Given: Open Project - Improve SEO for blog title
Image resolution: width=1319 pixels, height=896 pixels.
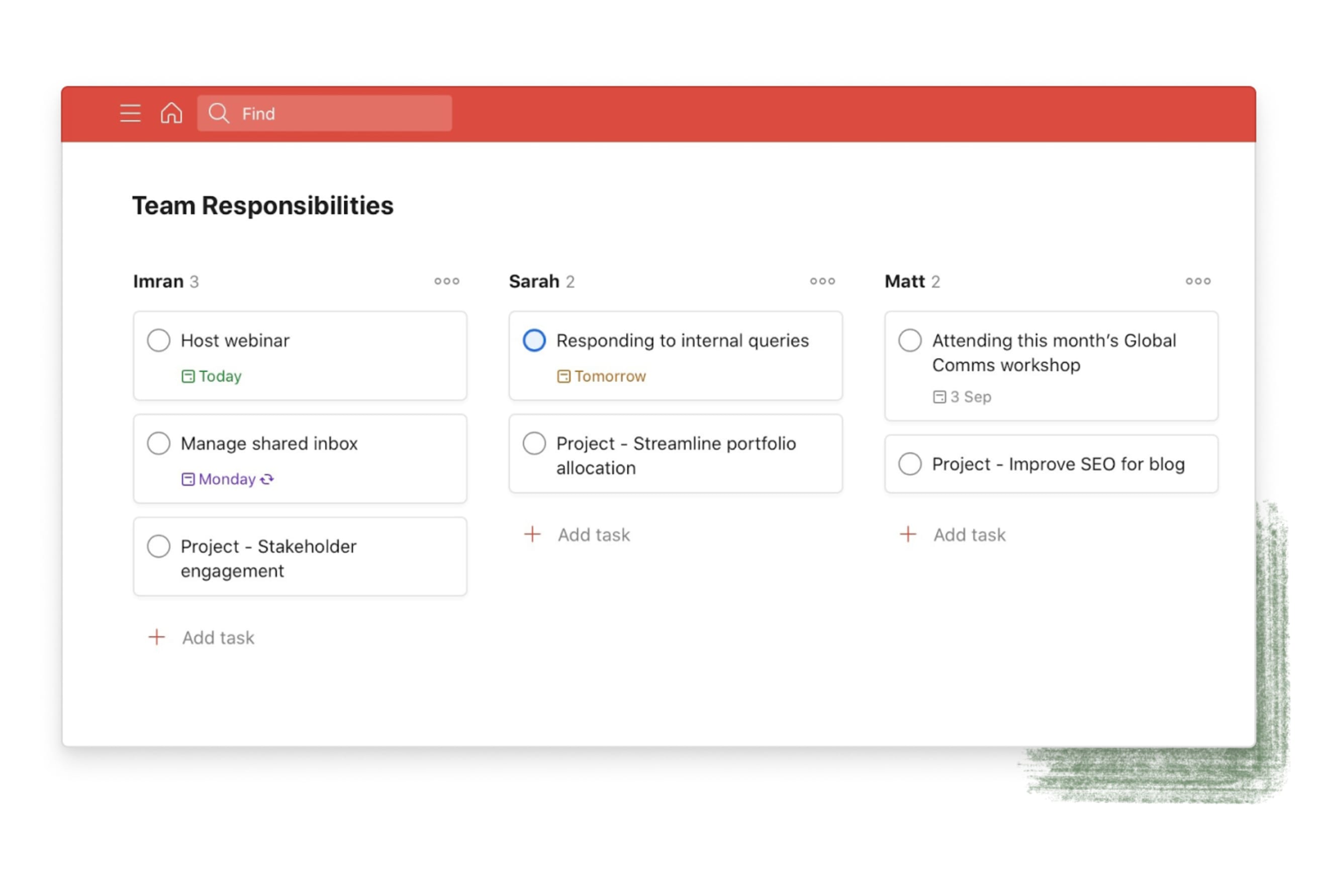Looking at the screenshot, I should pyautogui.click(x=1059, y=464).
